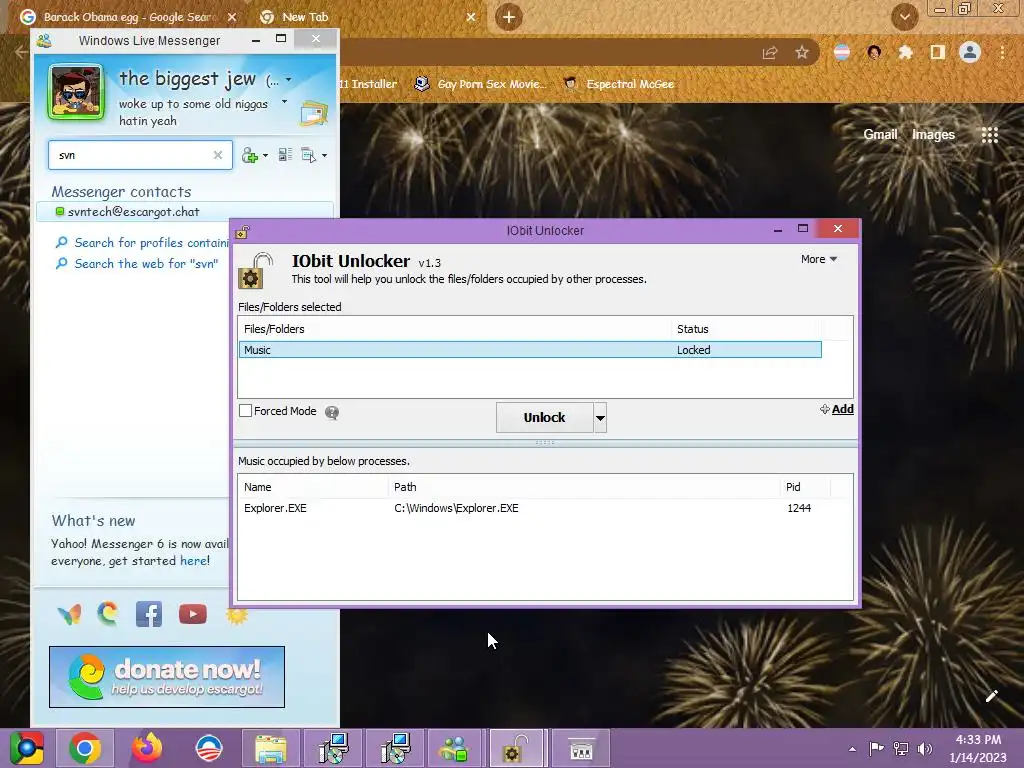The height and width of the screenshot is (768, 1024).
Task: Click the tab search chevron button in Chrome
Action: (x=904, y=17)
